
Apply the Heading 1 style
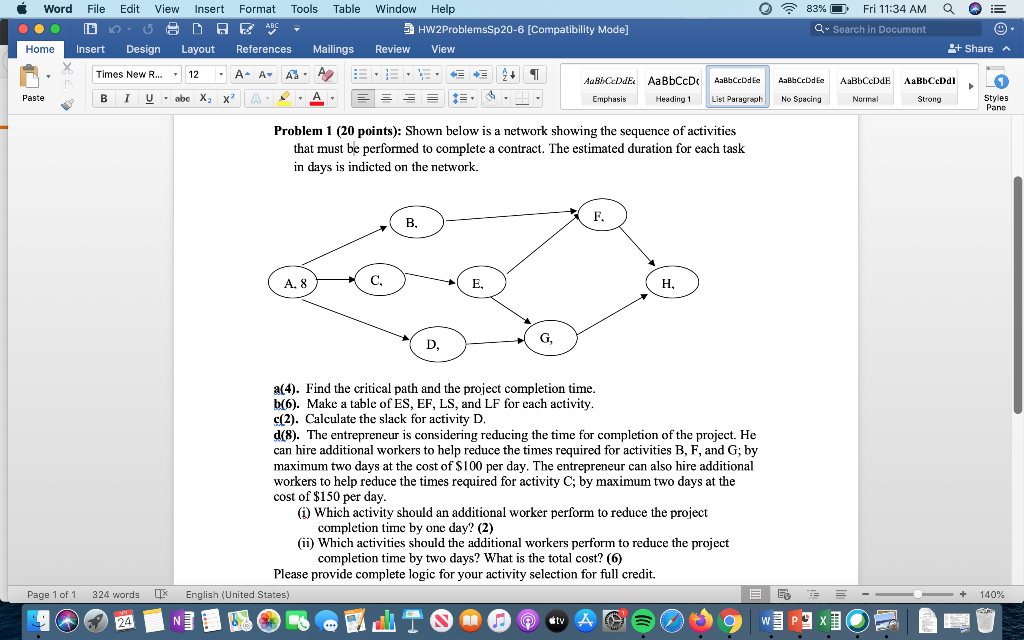coord(673,87)
